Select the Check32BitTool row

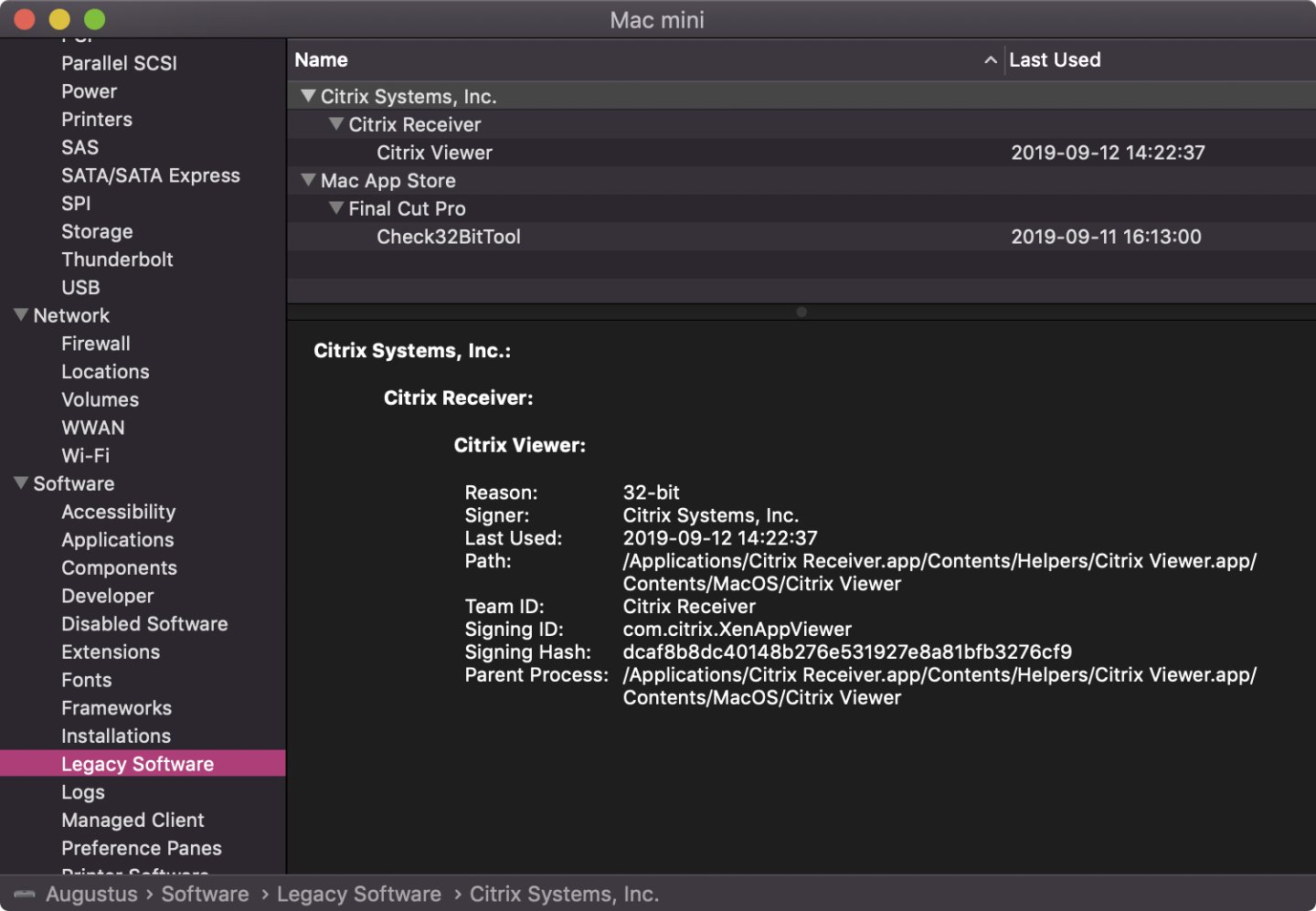click(x=448, y=237)
